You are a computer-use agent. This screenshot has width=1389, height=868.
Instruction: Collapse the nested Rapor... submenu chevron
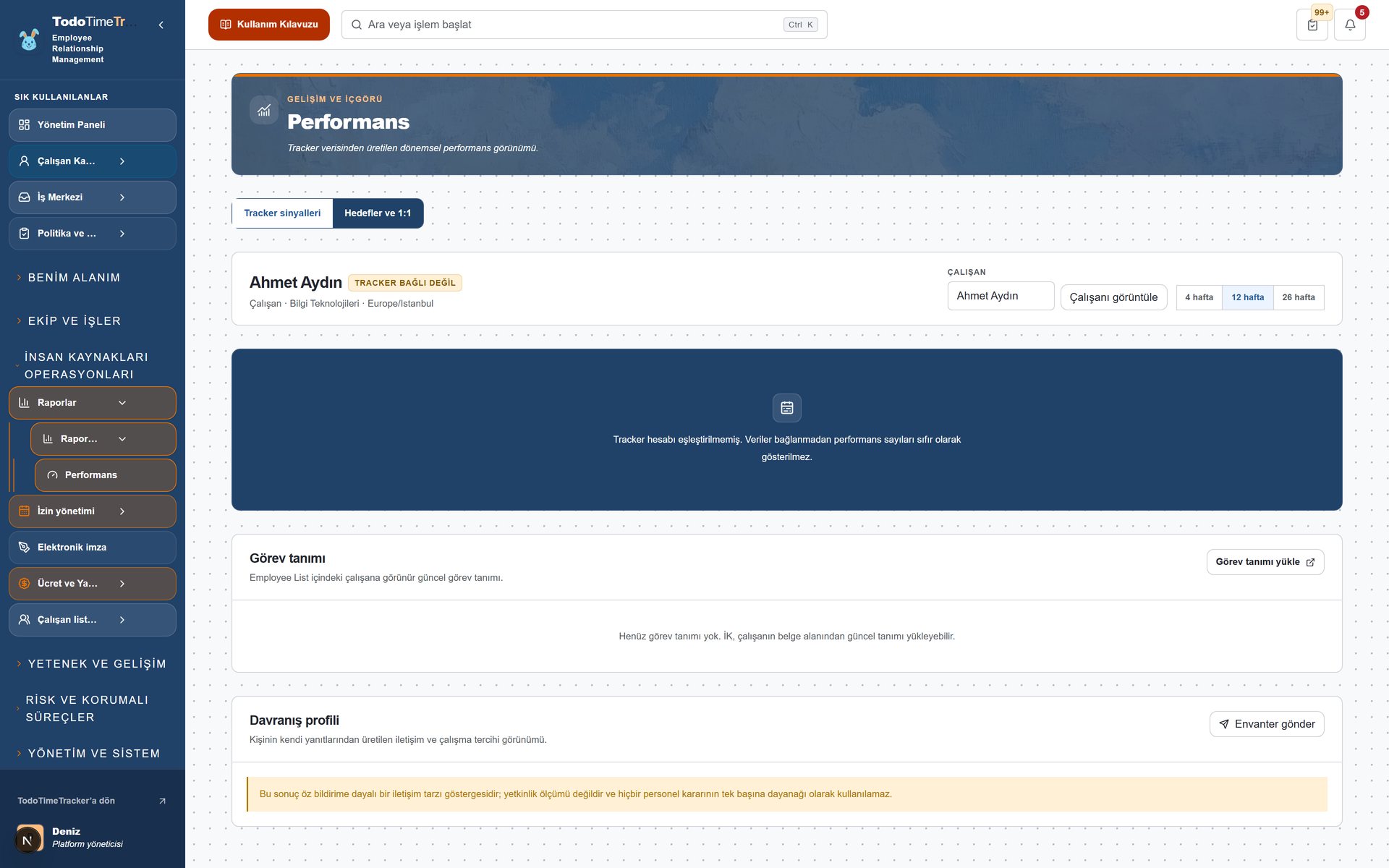pos(122,439)
